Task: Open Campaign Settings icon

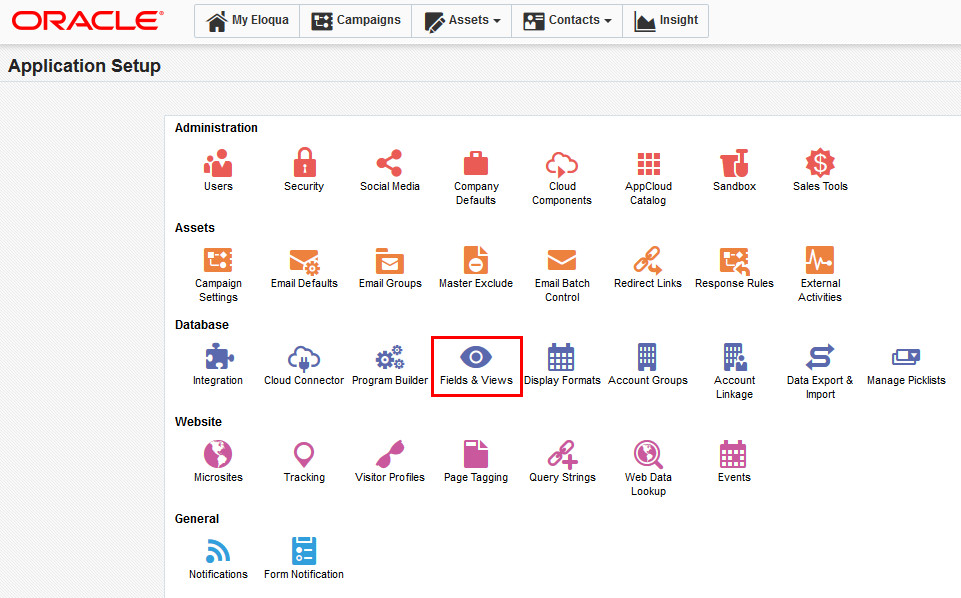Action: tap(218, 260)
